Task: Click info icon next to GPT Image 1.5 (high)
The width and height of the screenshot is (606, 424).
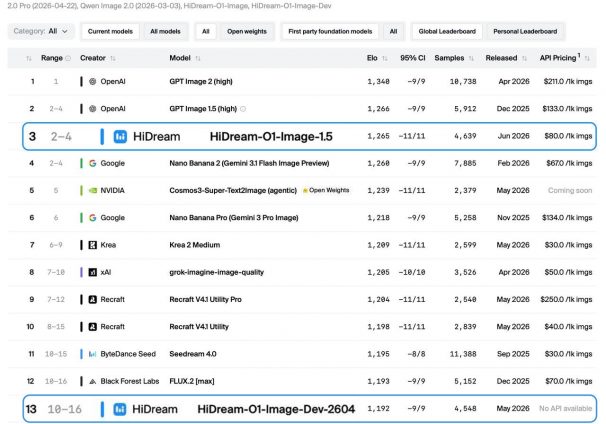Action: click(243, 109)
